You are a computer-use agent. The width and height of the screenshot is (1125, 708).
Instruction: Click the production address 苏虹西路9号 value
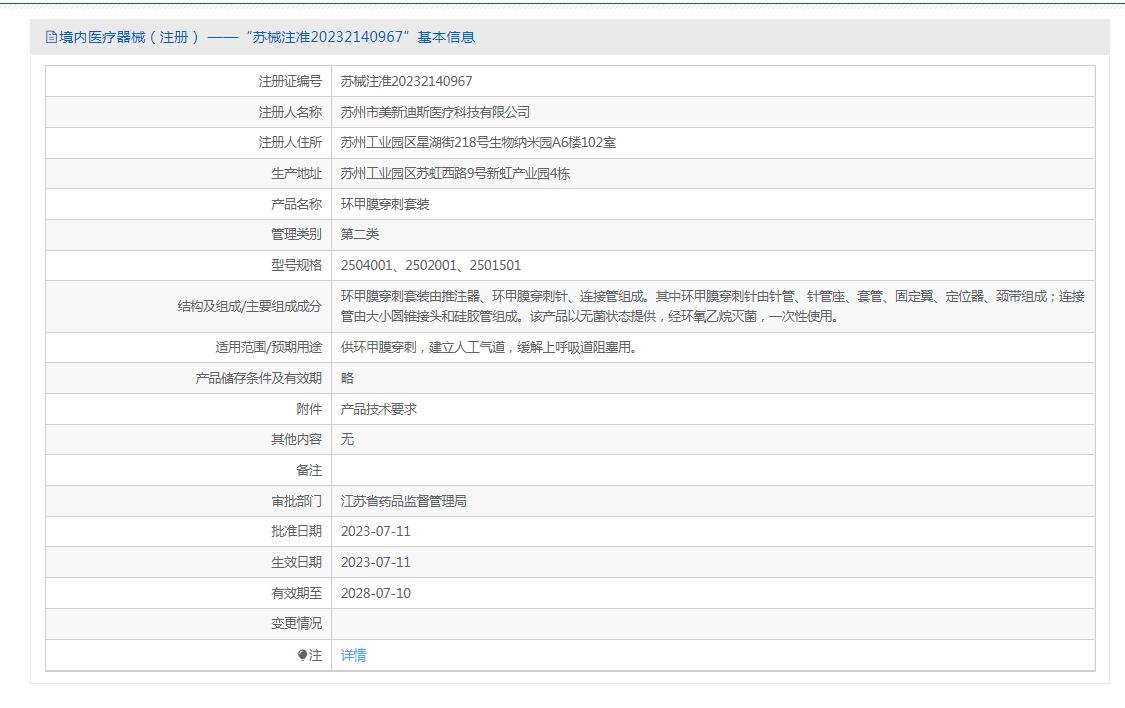(x=469, y=174)
